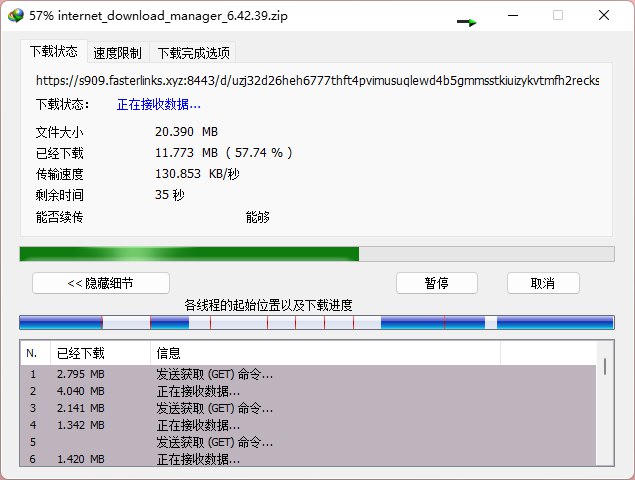Switch to the 下载状态 tab
The height and width of the screenshot is (480, 635).
coord(53,51)
